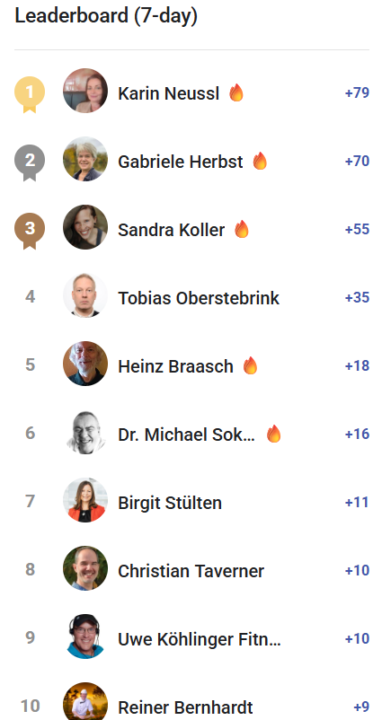Screen dimensions: 382x720
Task: Click the silver second-place medal badge
Action: 30,163
